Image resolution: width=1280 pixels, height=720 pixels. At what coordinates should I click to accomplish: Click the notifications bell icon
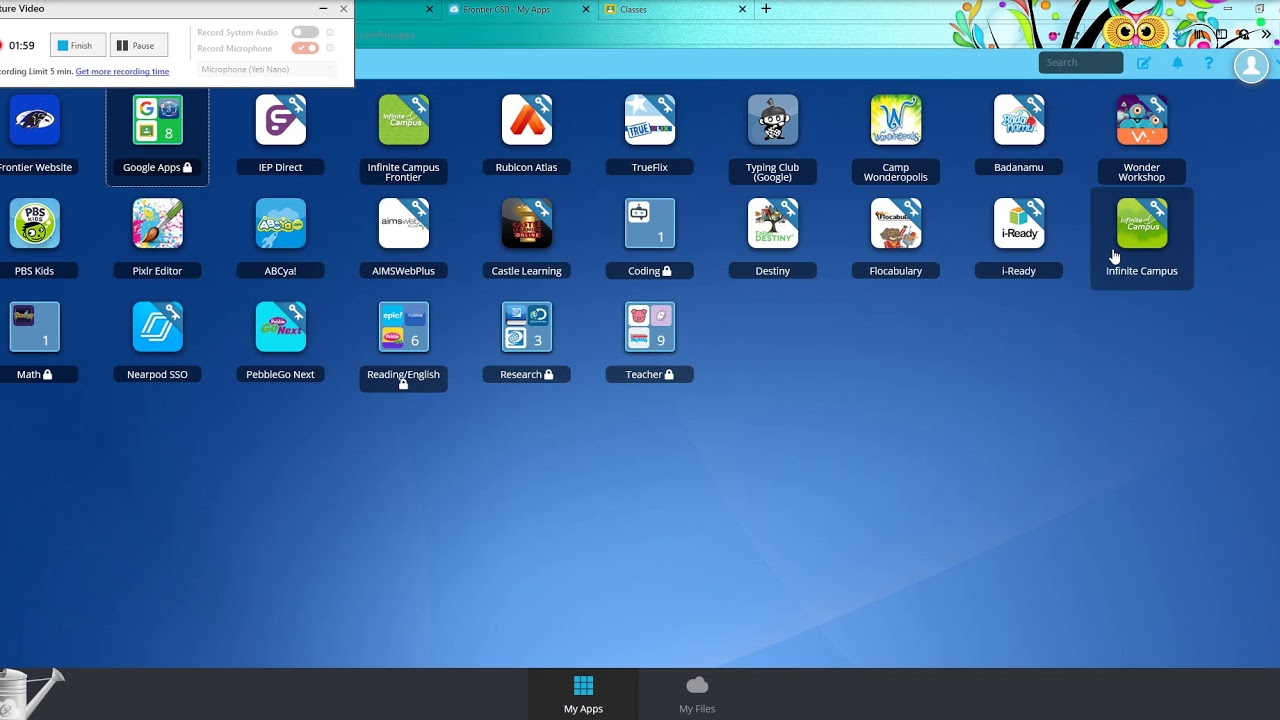tap(1177, 63)
